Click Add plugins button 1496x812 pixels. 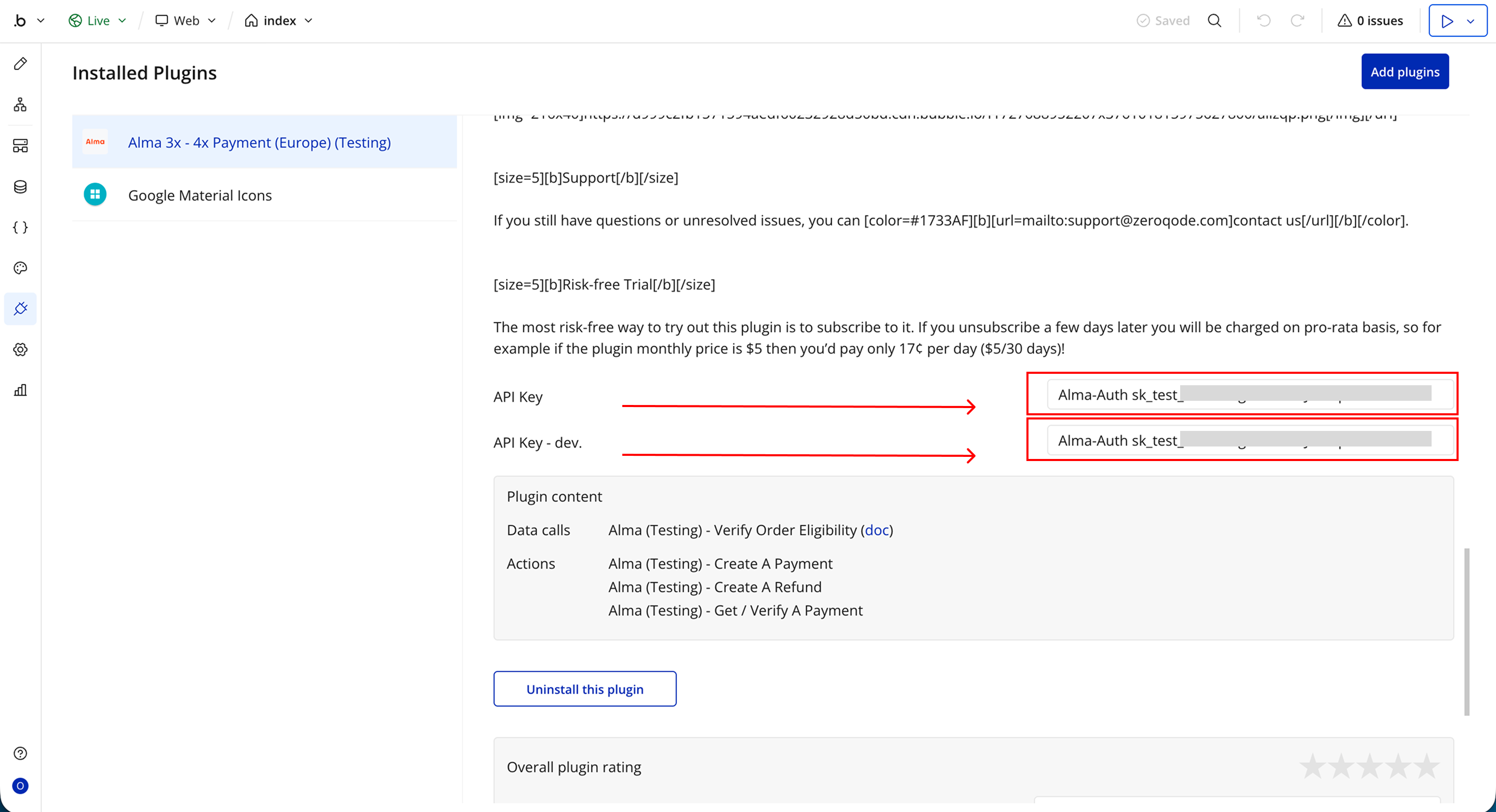click(1404, 72)
